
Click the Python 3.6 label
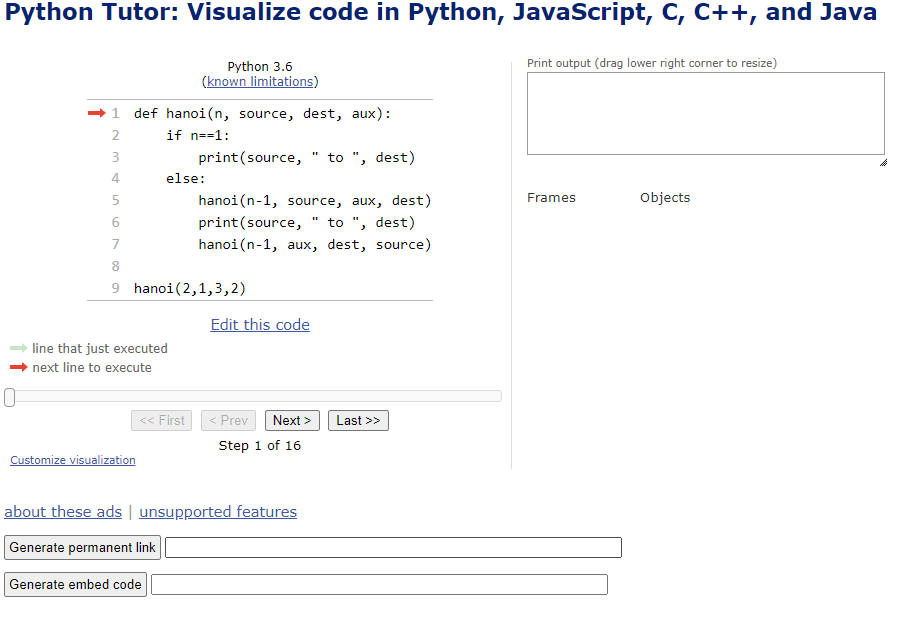pos(260,67)
